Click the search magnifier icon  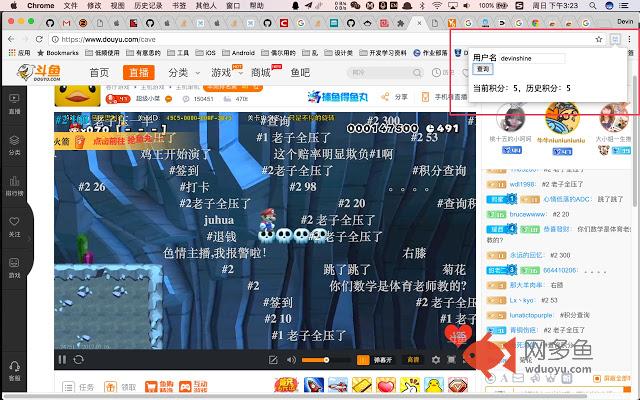pos(417,73)
